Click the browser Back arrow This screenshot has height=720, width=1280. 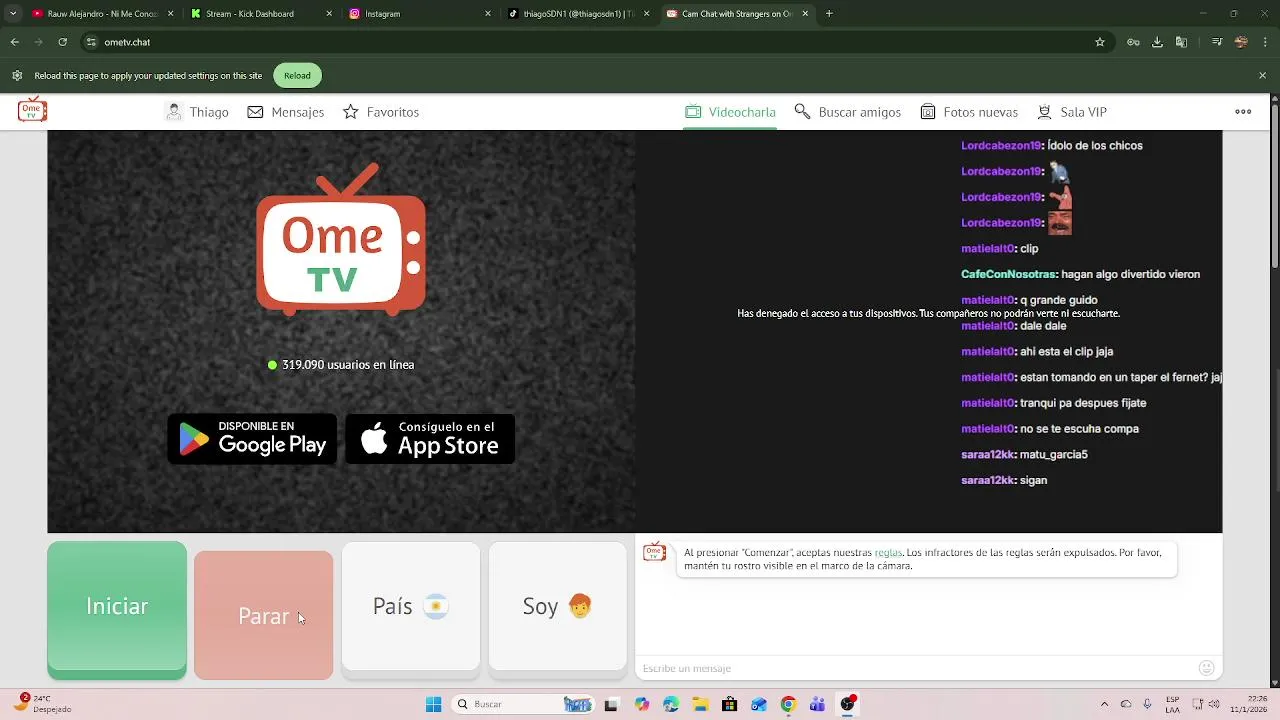click(14, 42)
